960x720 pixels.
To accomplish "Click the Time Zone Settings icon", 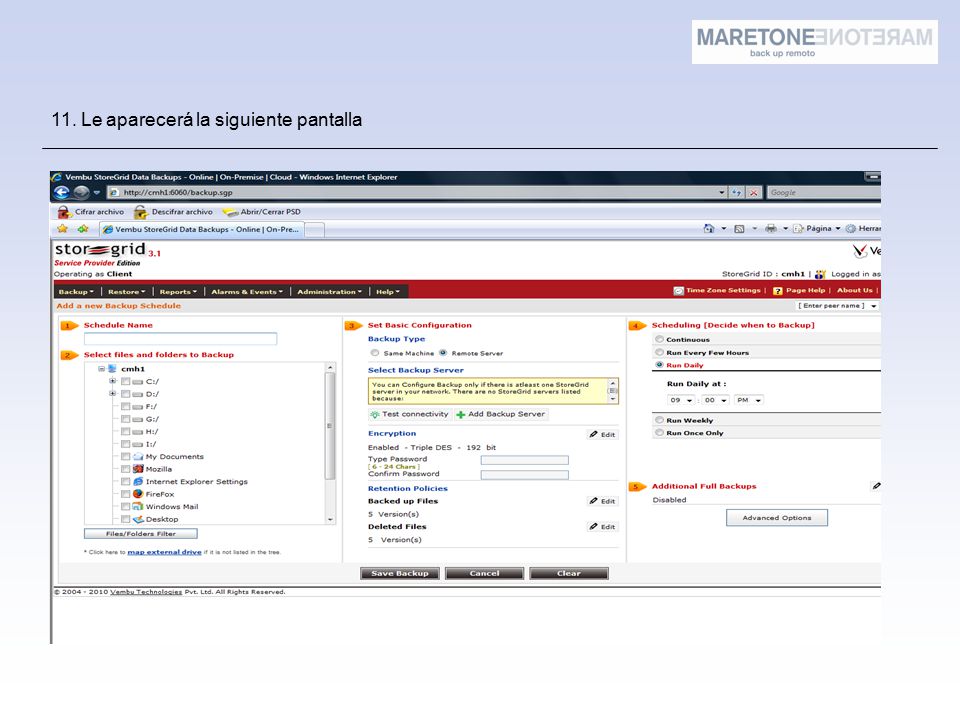I will coord(678,291).
